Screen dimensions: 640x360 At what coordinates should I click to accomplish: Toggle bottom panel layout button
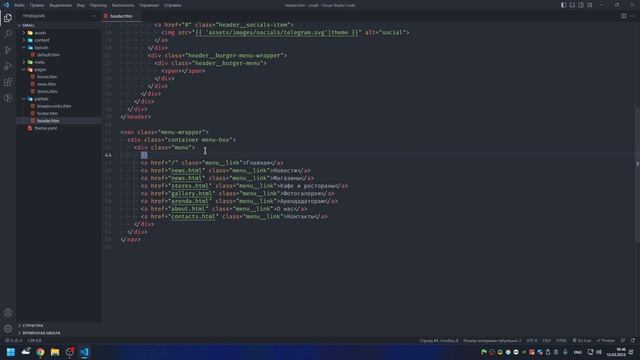(572, 5)
